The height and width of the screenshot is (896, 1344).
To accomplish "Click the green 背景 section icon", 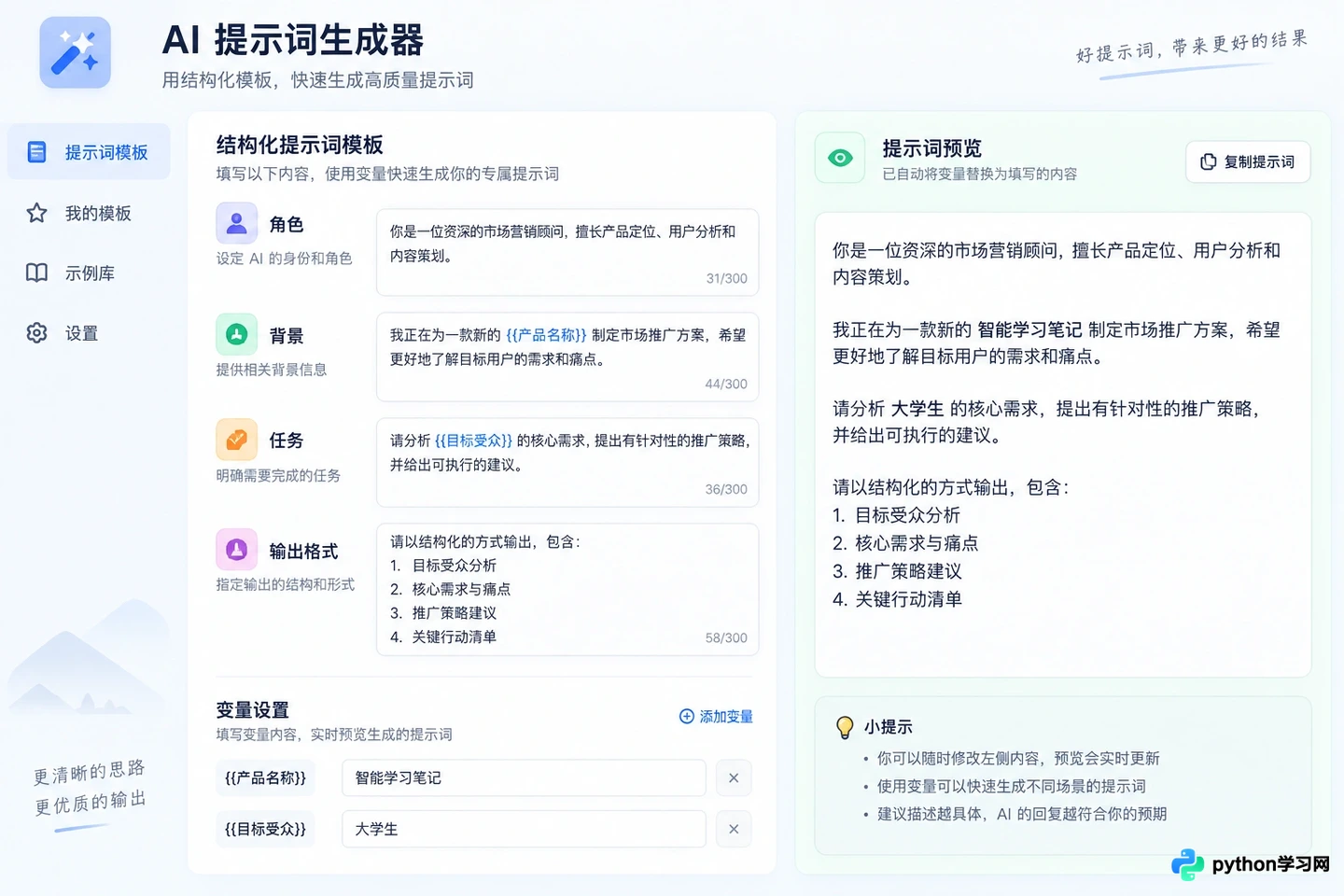I will click(x=237, y=334).
